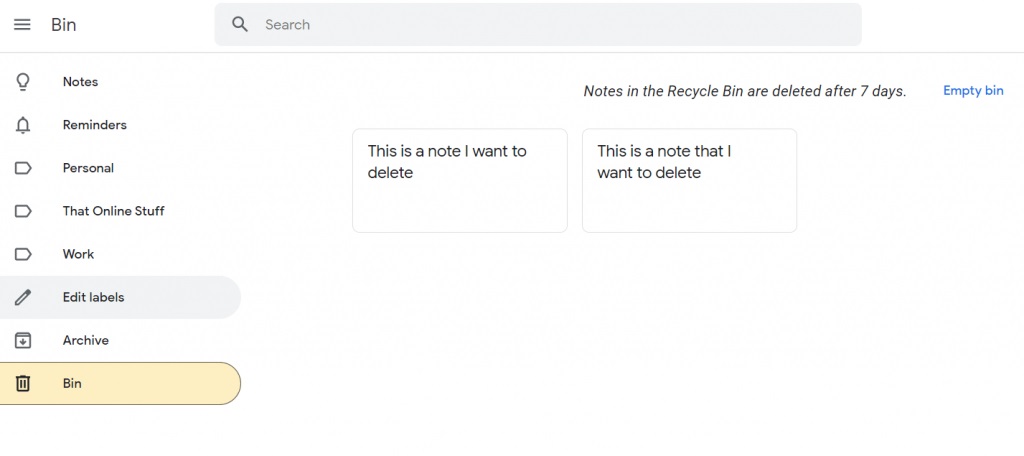This screenshot has height=456, width=1024.
Task: Click the That Online Stuff label icon
Action: (23, 211)
